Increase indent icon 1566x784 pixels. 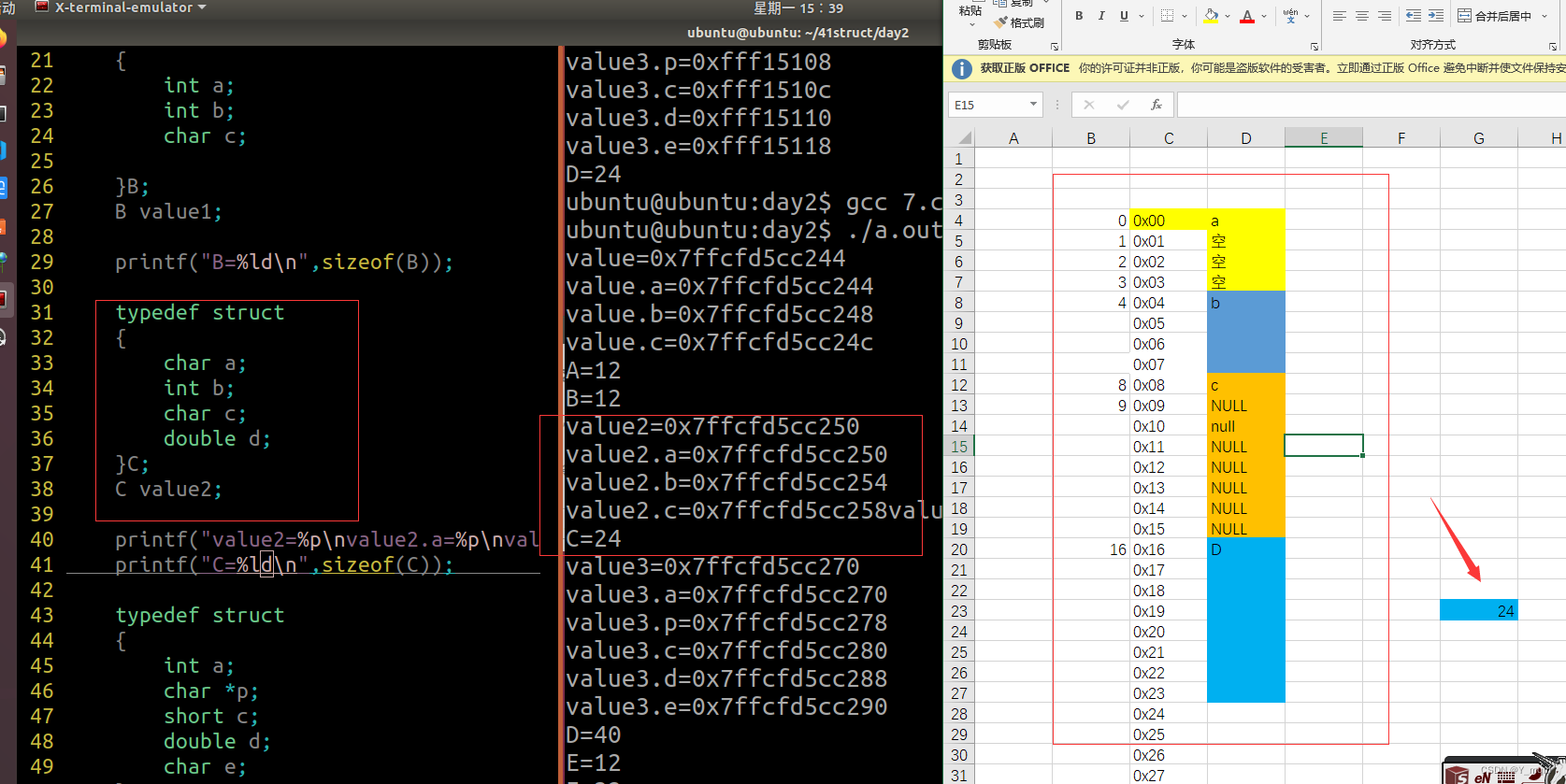1436,16
